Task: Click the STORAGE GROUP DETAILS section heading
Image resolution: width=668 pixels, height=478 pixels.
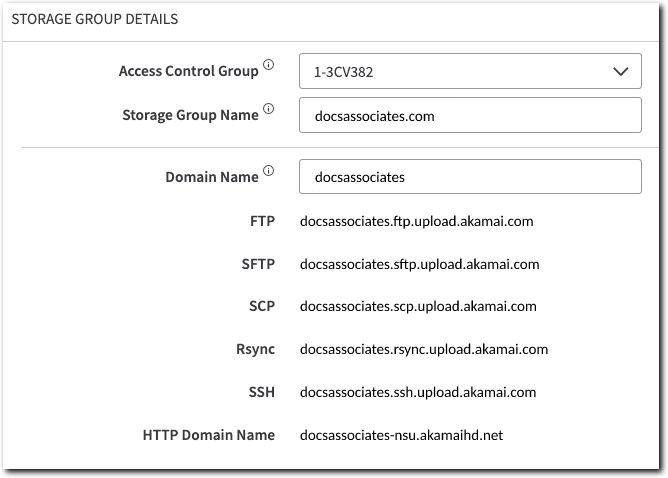Action: tap(95, 19)
